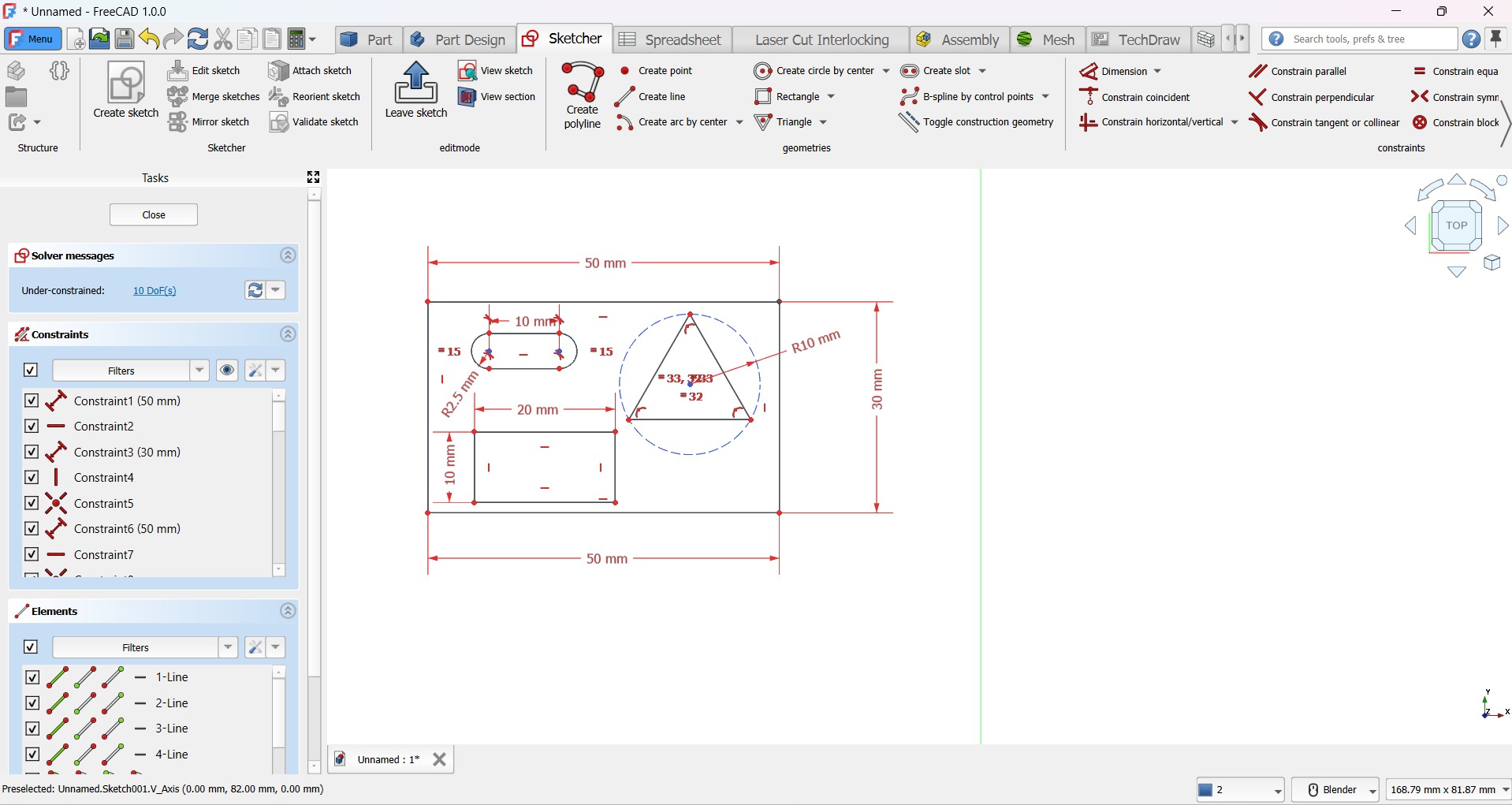Screen dimensions: 1512x805
Task: Switch to the Spreadsheet tab
Action: pos(671,39)
